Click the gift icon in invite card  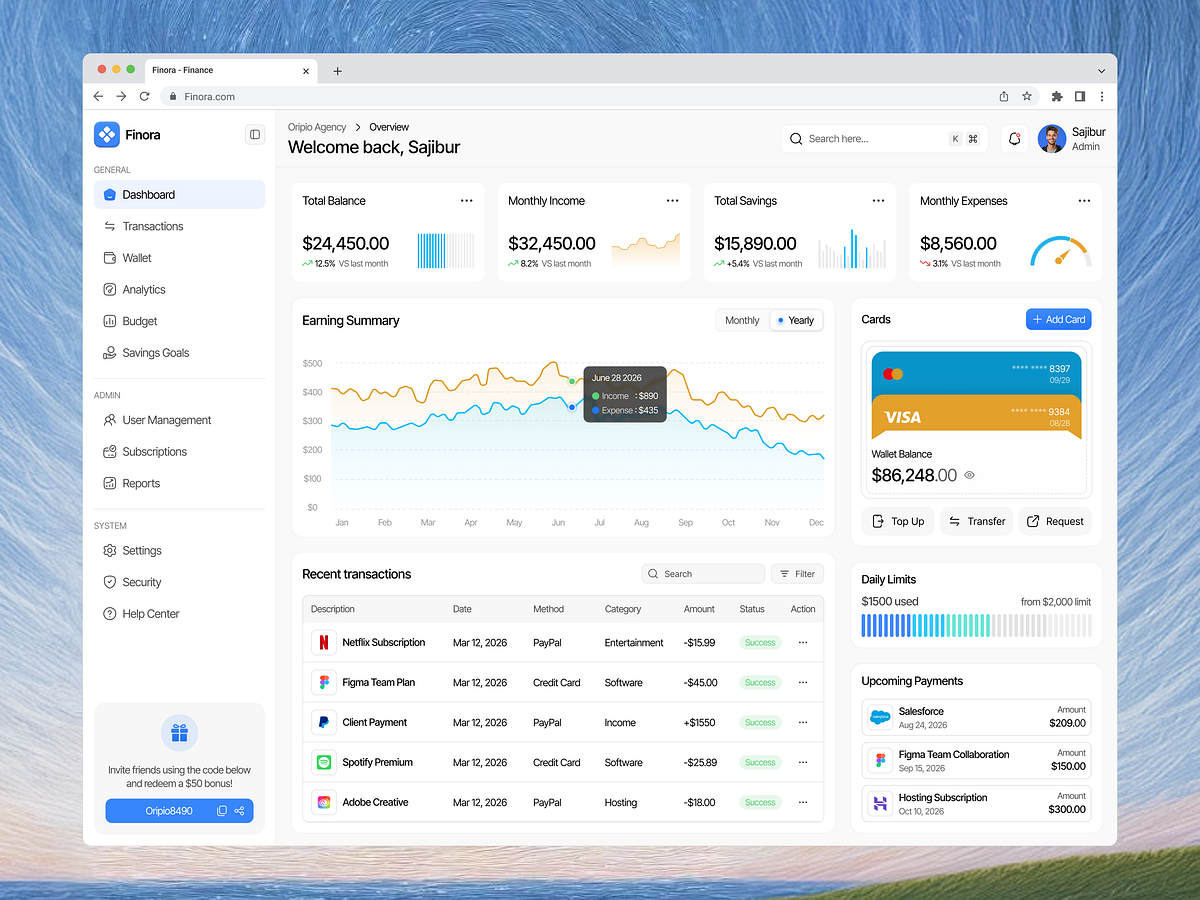[179, 733]
